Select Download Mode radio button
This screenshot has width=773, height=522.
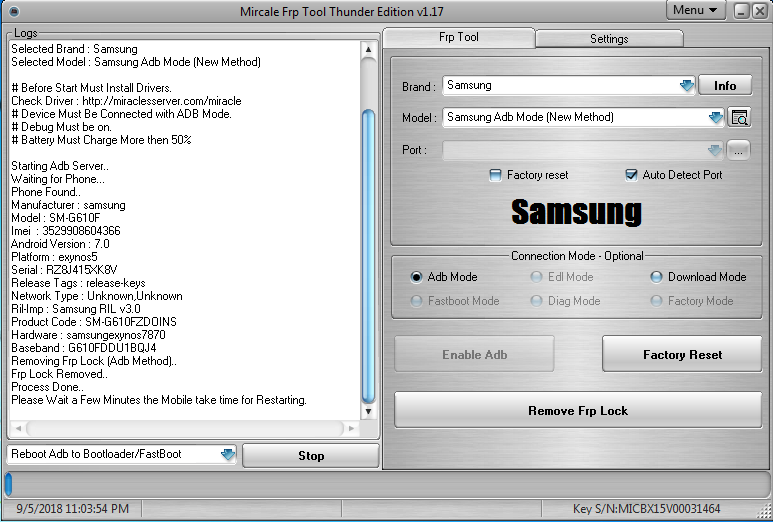click(x=656, y=277)
